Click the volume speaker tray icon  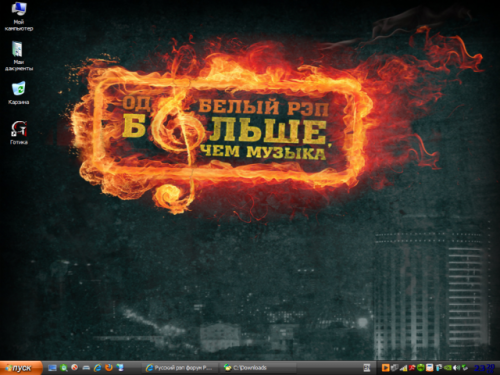pyautogui.click(x=456, y=368)
